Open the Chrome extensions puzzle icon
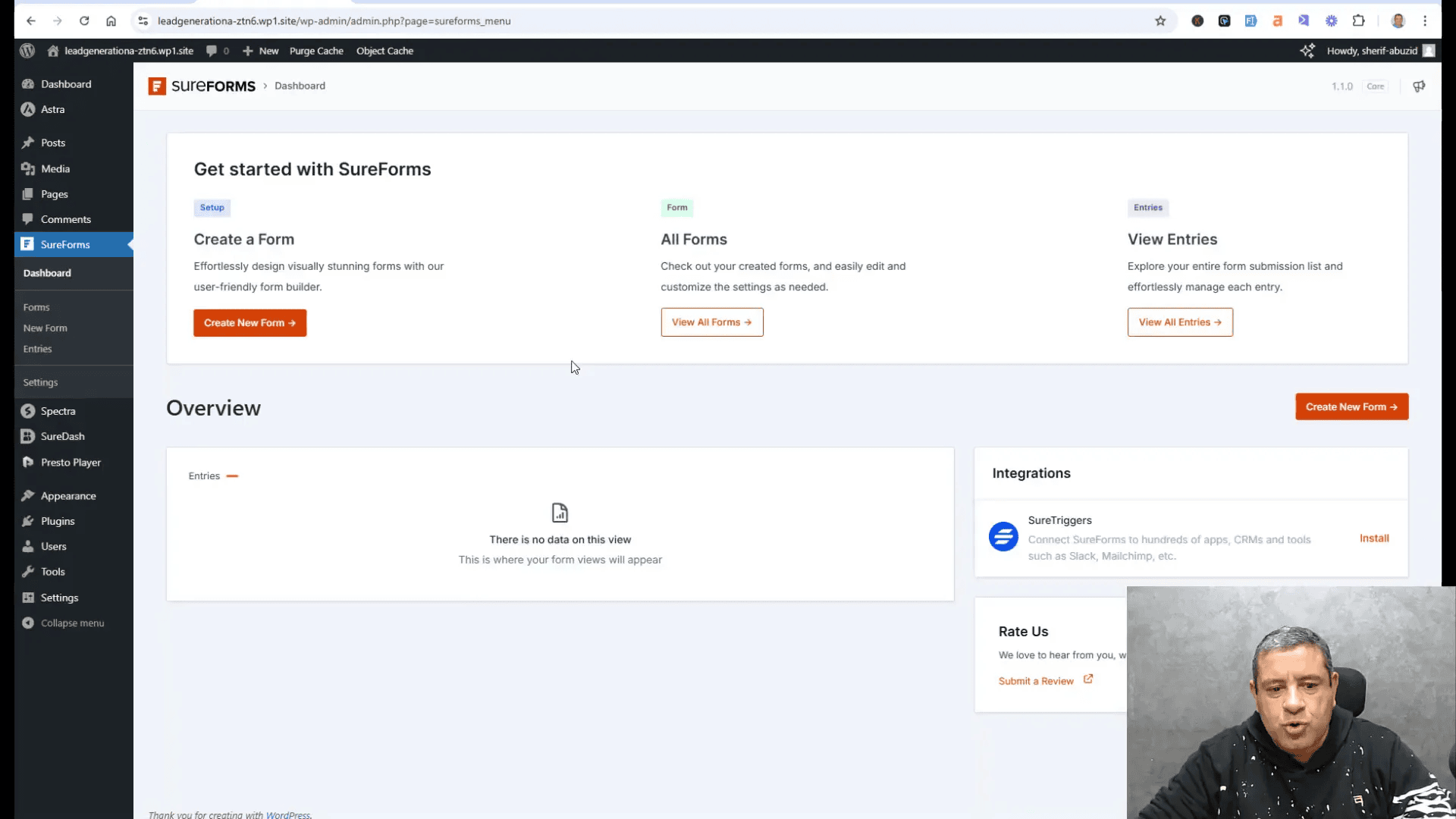The width and height of the screenshot is (1456, 819). coord(1360,20)
